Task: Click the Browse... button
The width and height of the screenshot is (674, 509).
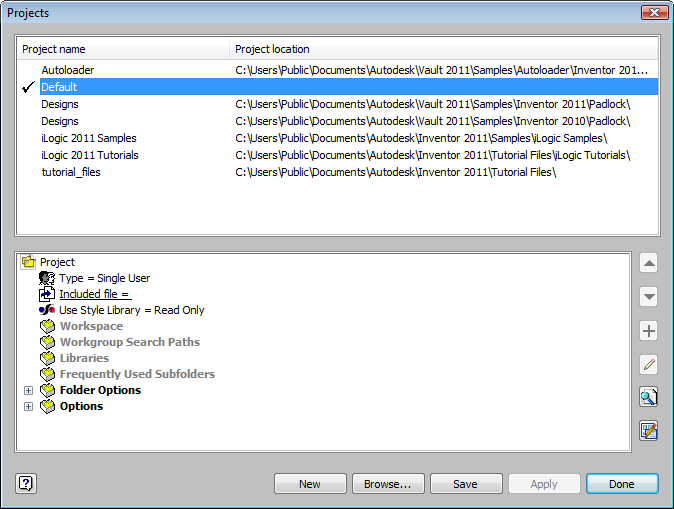Action: coord(388,484)
